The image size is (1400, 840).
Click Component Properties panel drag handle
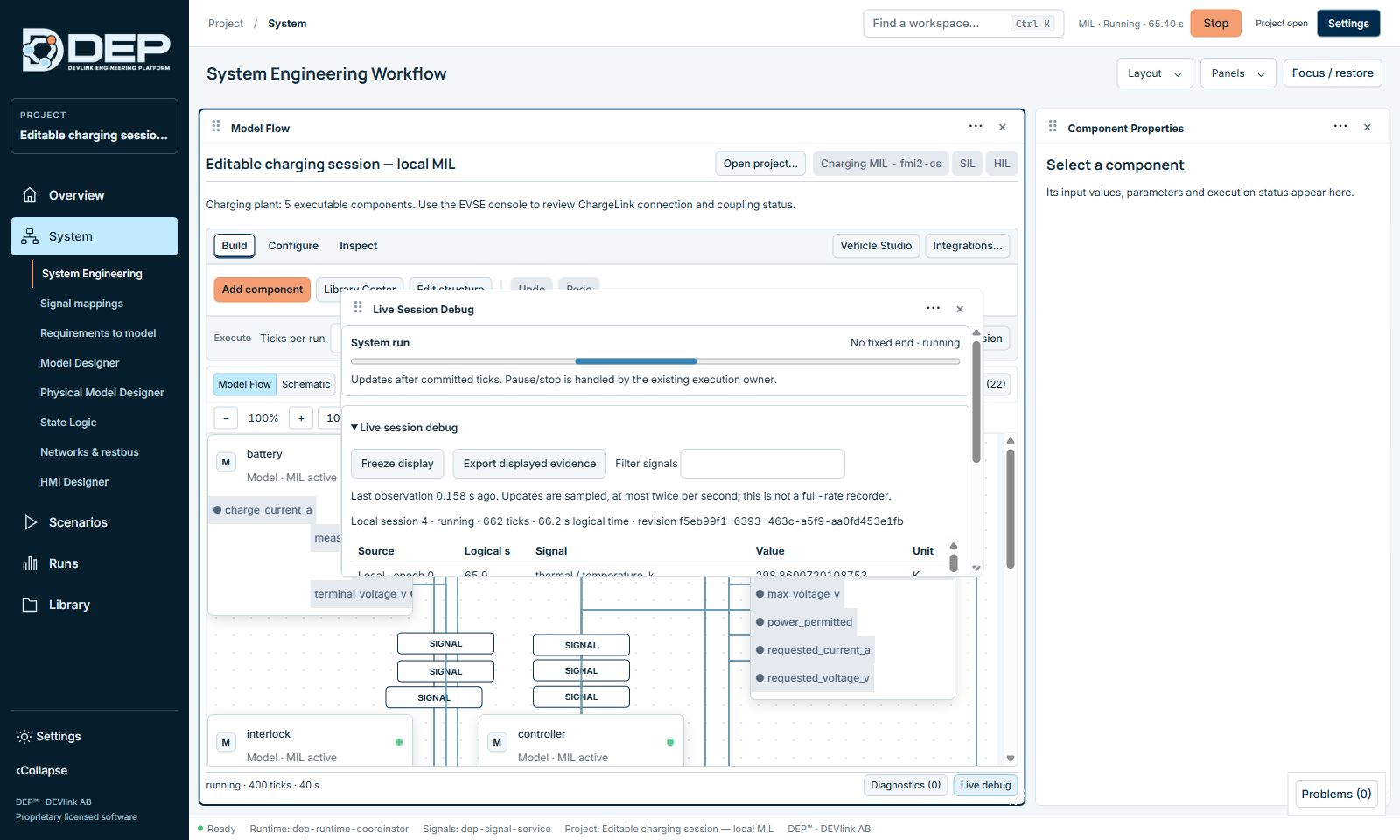[1053, 127]
